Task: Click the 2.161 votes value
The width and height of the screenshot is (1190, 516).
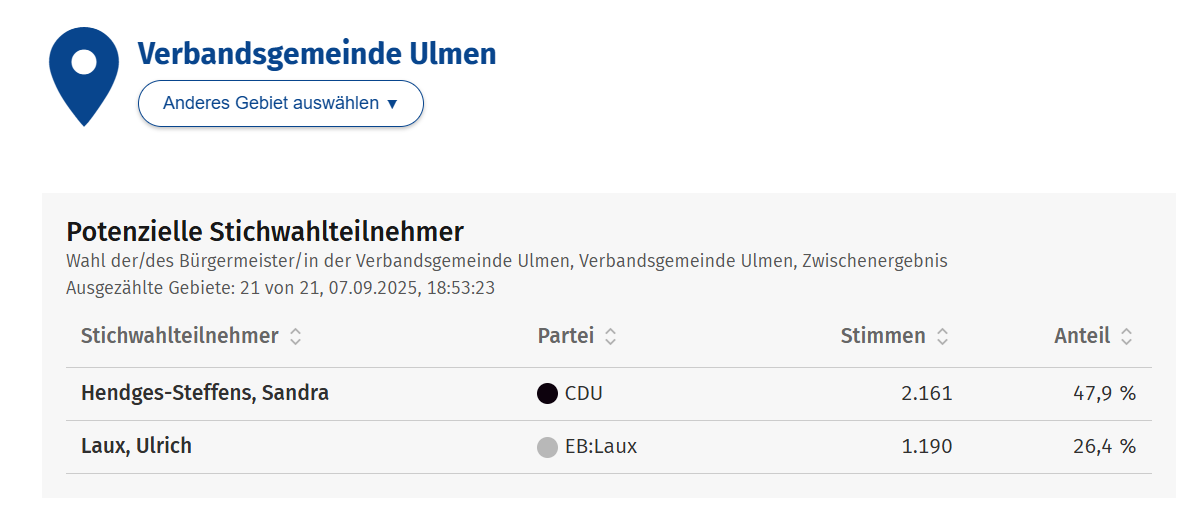Action: click(926, 394)
